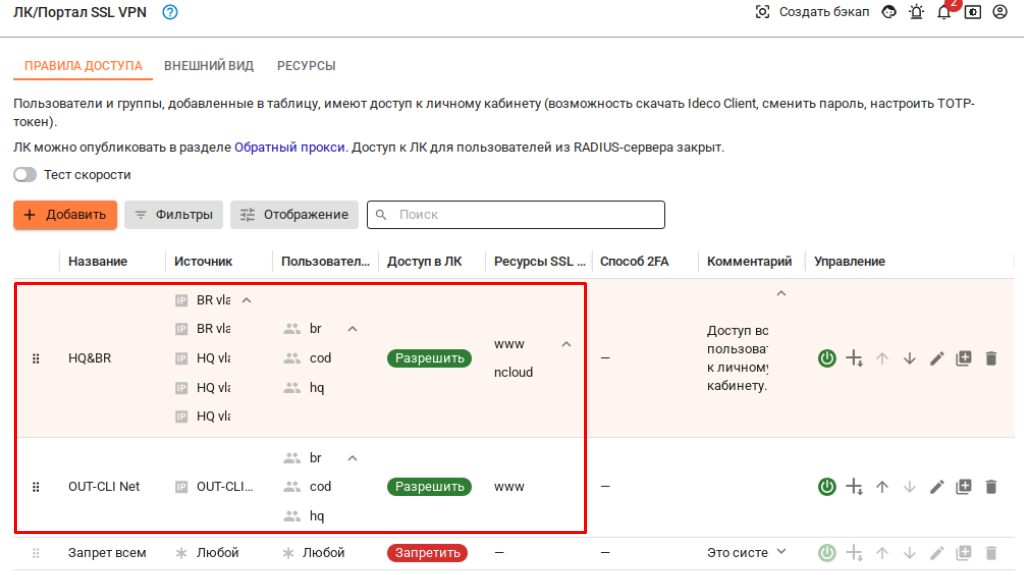
Task: Switch to the Внешний вид tab
Action: tap(209, 66)
